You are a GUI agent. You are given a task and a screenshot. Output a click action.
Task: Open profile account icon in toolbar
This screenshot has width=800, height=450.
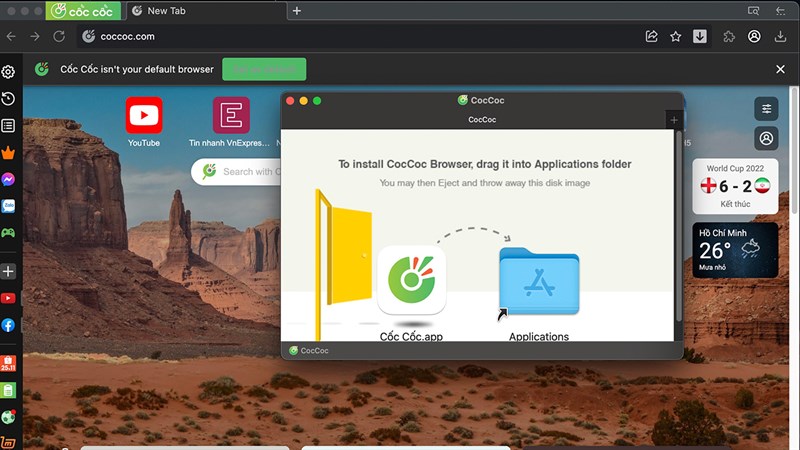pyautogui.click(x=754, y=36)
